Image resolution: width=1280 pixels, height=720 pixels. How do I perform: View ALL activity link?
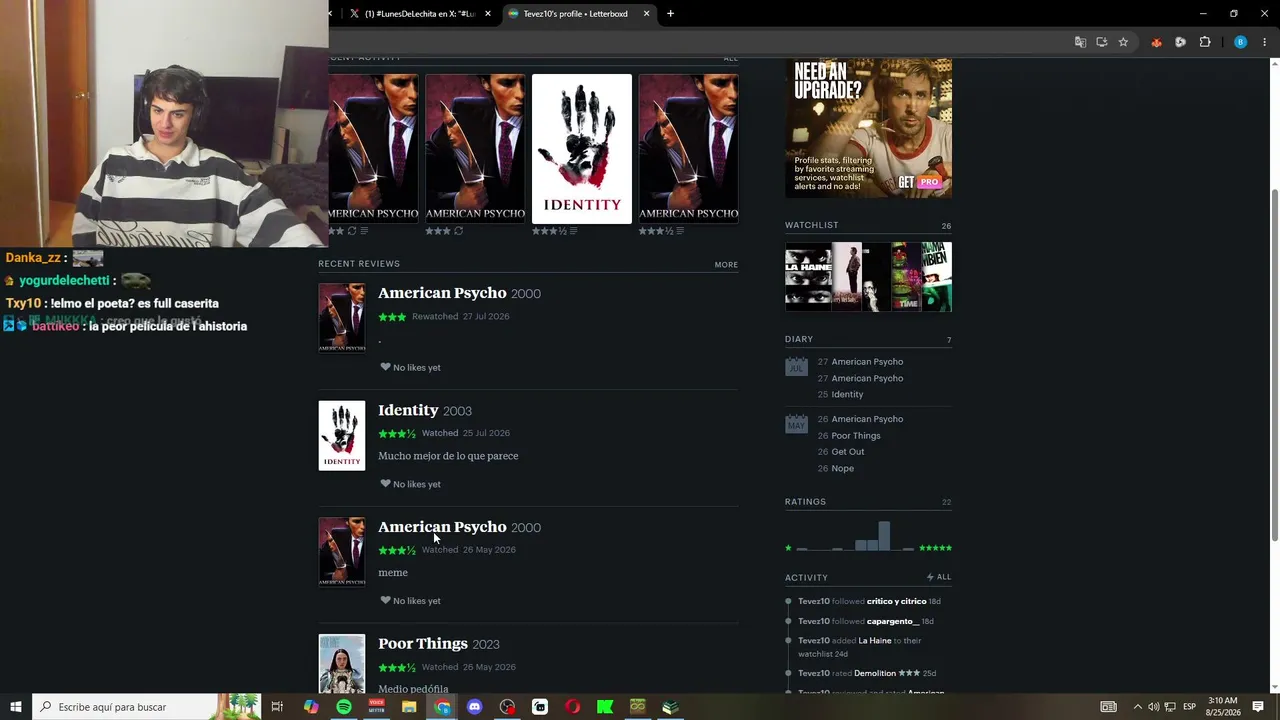[x=944, y=577]
